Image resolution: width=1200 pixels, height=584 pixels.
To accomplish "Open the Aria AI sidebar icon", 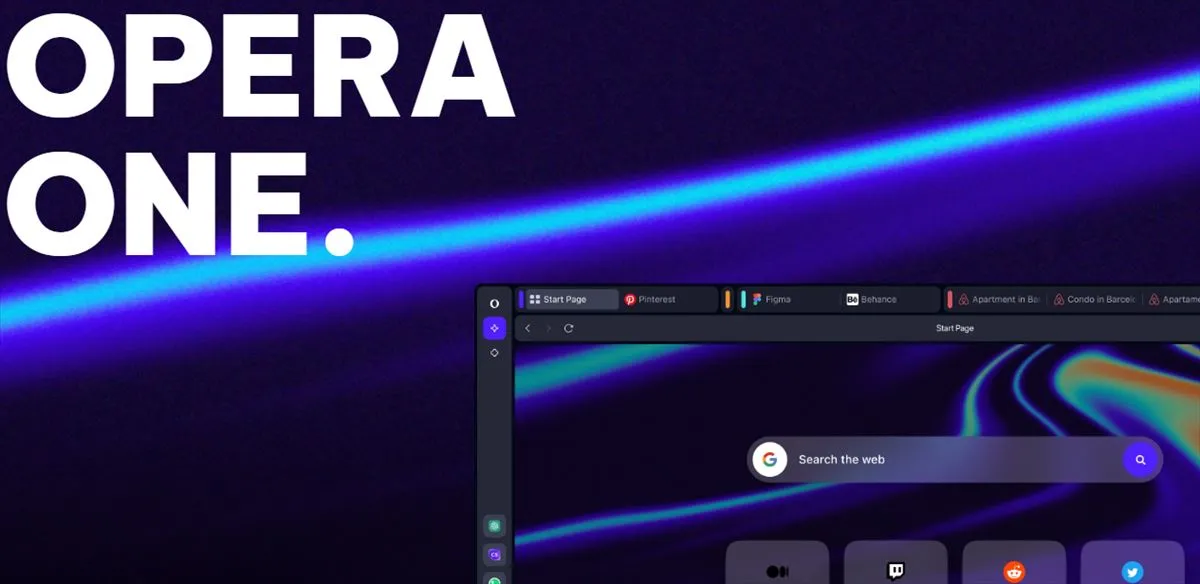I will 494,328.
